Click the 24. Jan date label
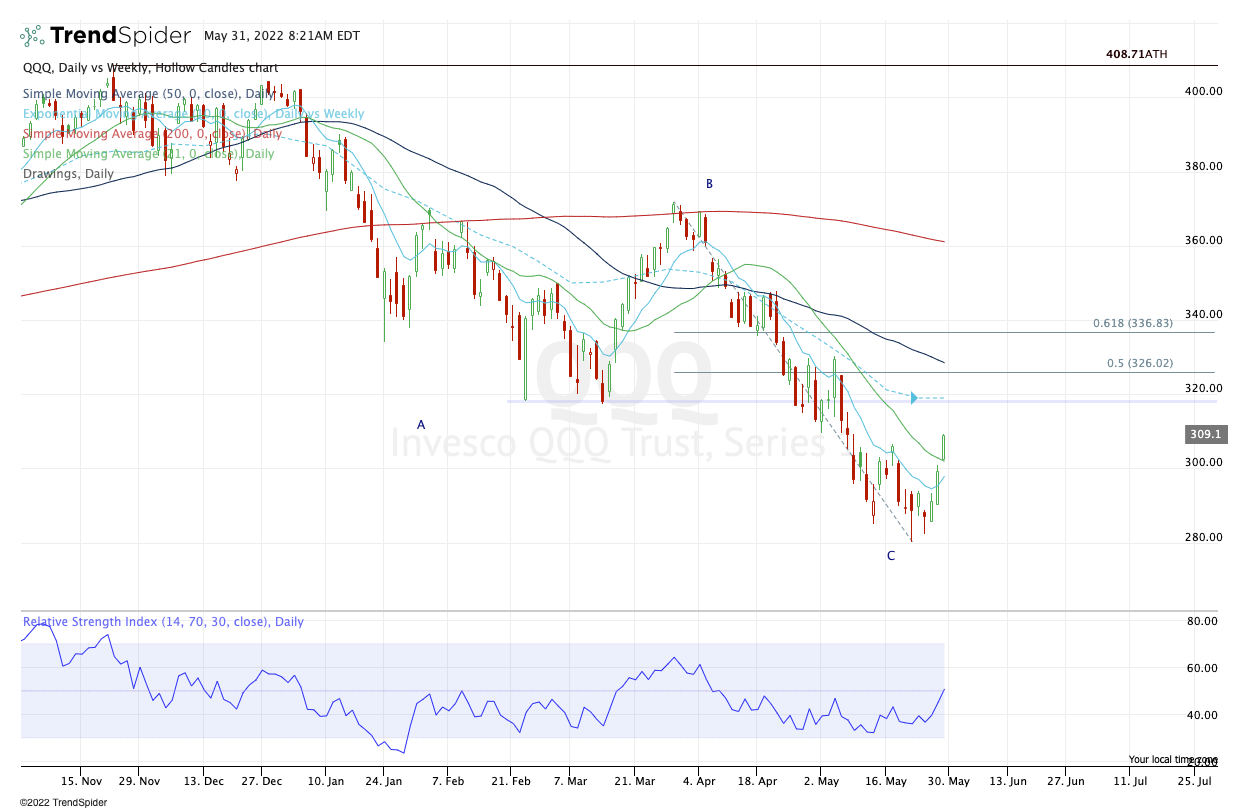The image size is (1248, 812). pos(386,780)
